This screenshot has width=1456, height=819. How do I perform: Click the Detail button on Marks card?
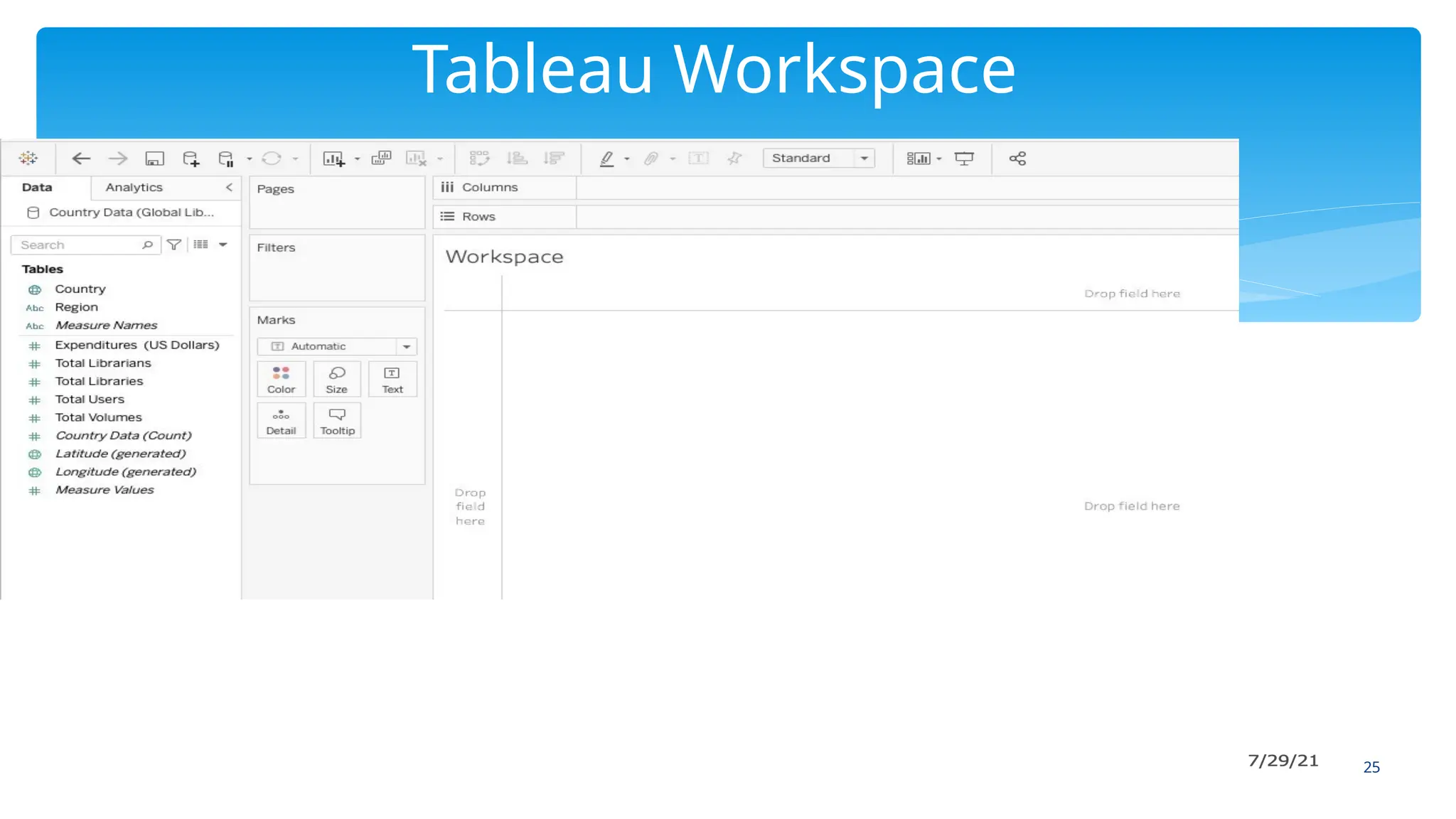(x=281, y=421)
